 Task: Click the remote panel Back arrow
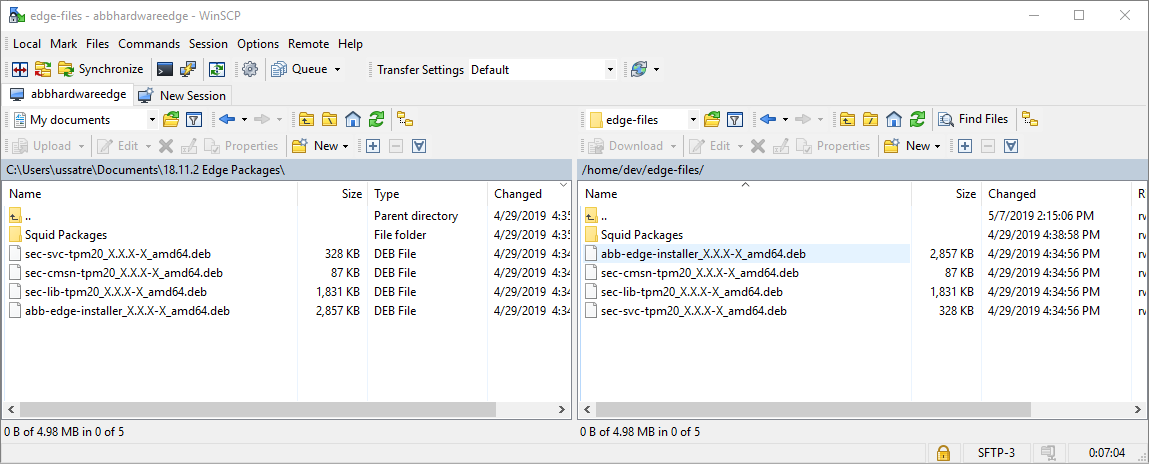[768, 119]
